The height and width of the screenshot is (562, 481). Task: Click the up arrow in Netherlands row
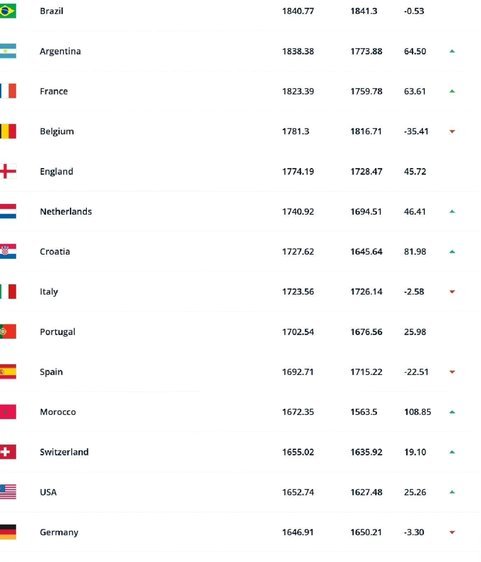(x=452, y=211)
